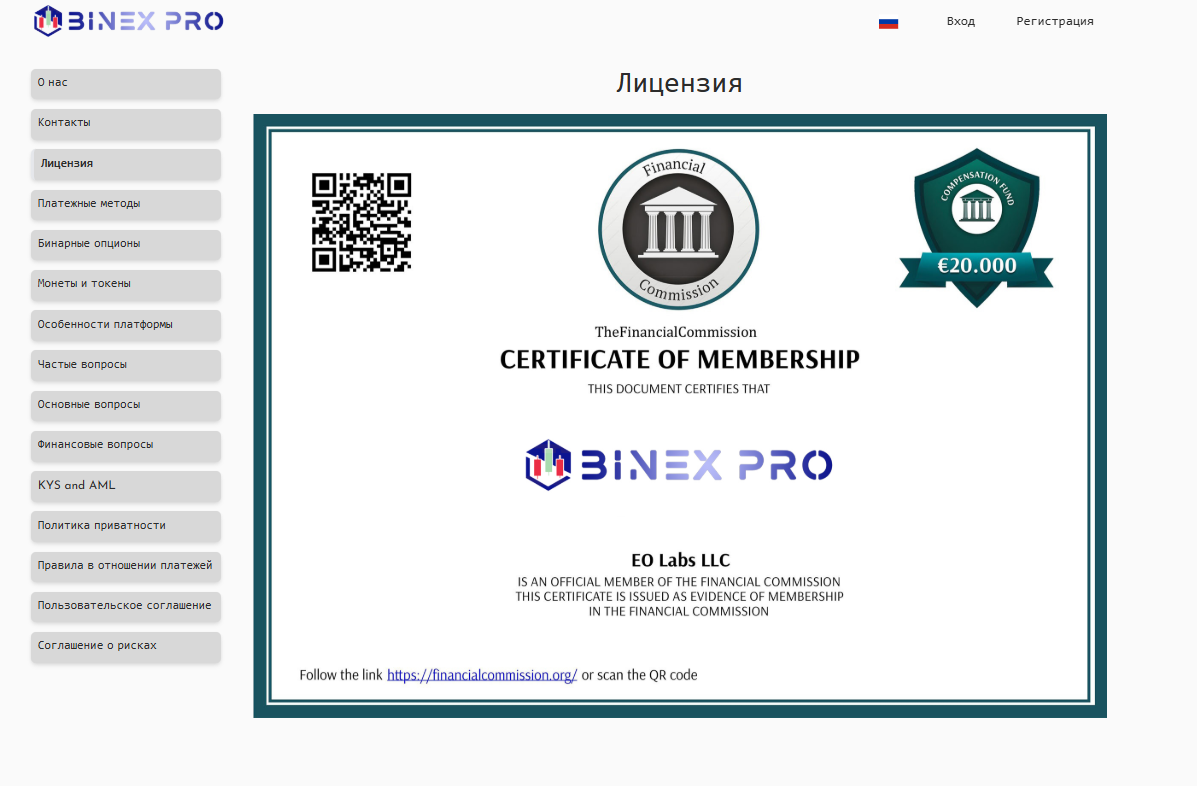Open Особенности платформы page

(126, 325)
